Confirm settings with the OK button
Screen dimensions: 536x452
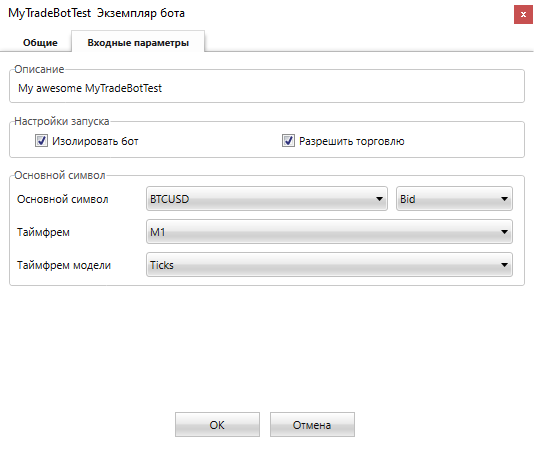coord(217,425)
